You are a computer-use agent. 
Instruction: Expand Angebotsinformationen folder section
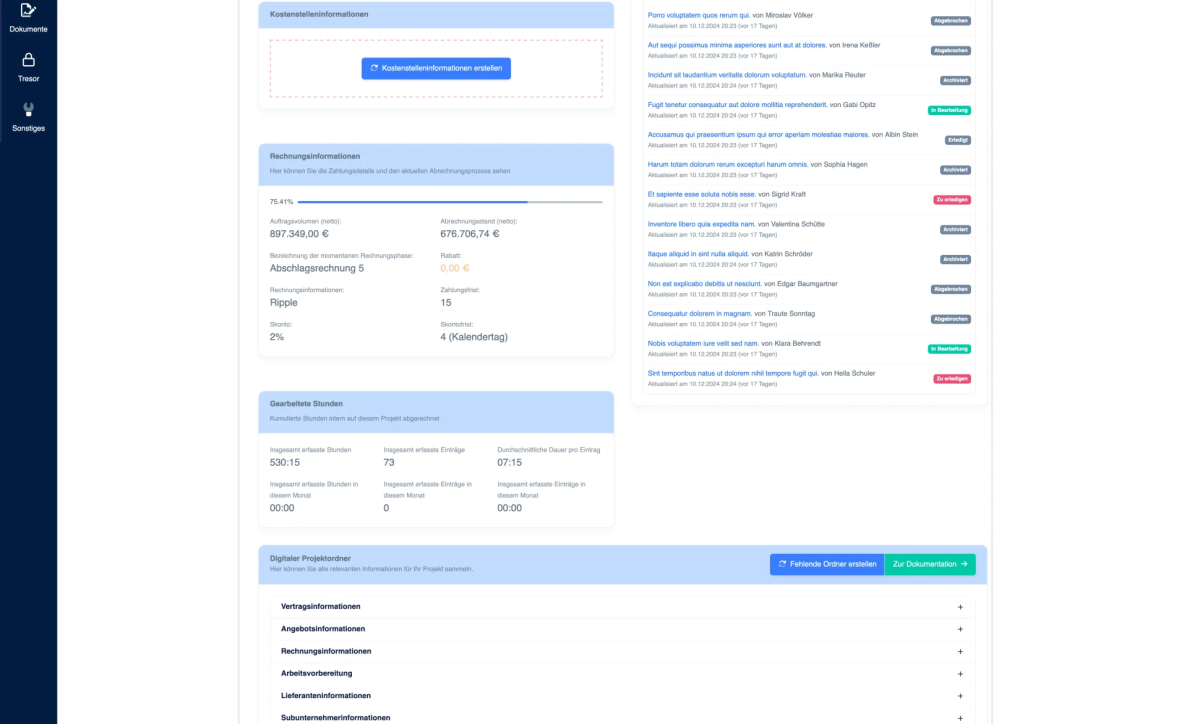[323, 629]
